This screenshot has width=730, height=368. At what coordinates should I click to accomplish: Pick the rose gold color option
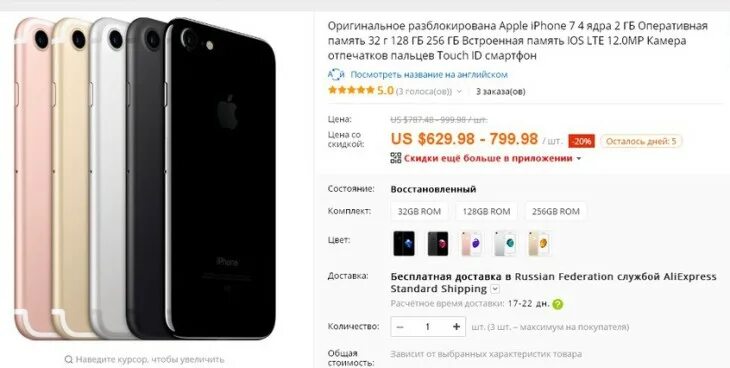click(x=472, y=243)
